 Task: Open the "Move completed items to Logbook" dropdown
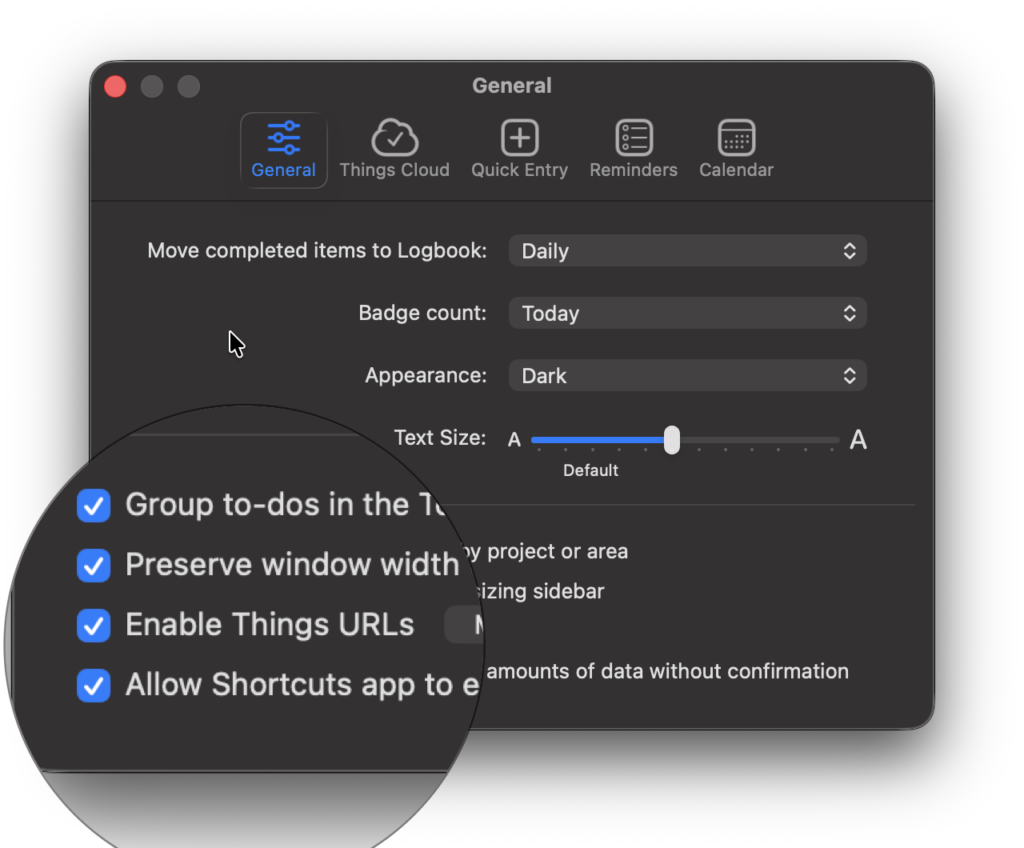[x=687, y=250]
